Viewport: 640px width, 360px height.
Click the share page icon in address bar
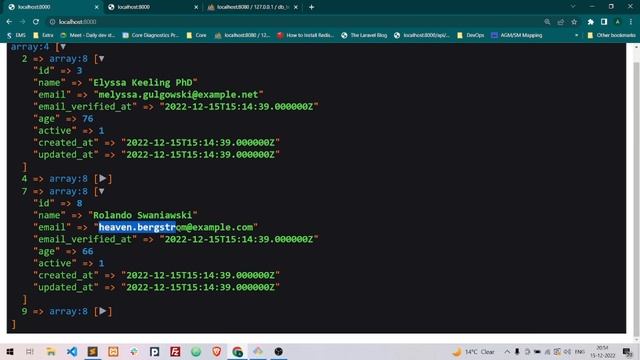tap(560, 22)
